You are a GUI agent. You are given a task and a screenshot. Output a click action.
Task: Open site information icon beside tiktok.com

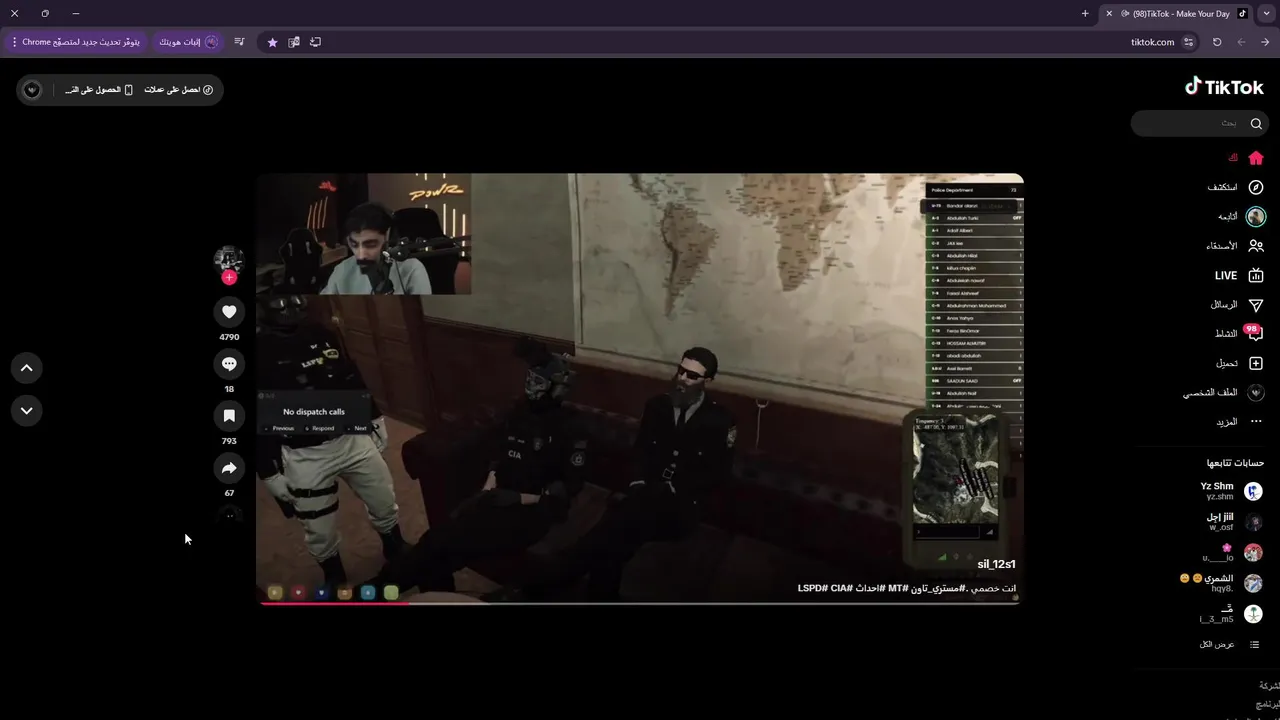pyautogui.click(x=1188, y=42)
